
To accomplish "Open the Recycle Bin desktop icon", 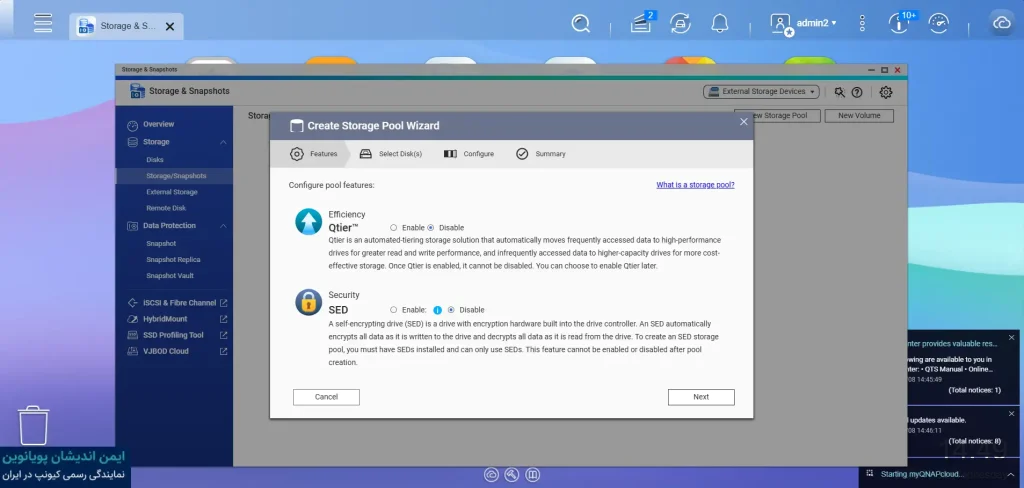I will [x=33, y=425].
